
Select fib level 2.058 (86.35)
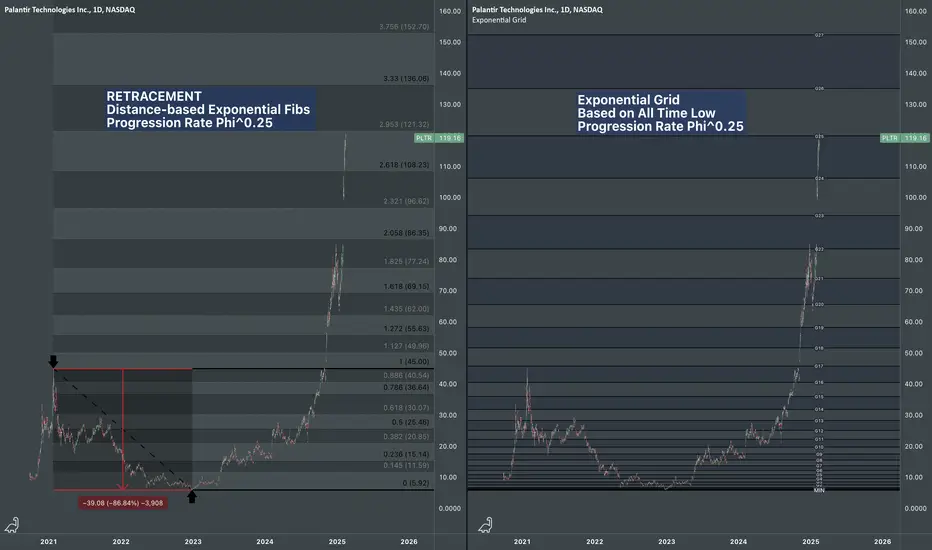coord(406,233)
